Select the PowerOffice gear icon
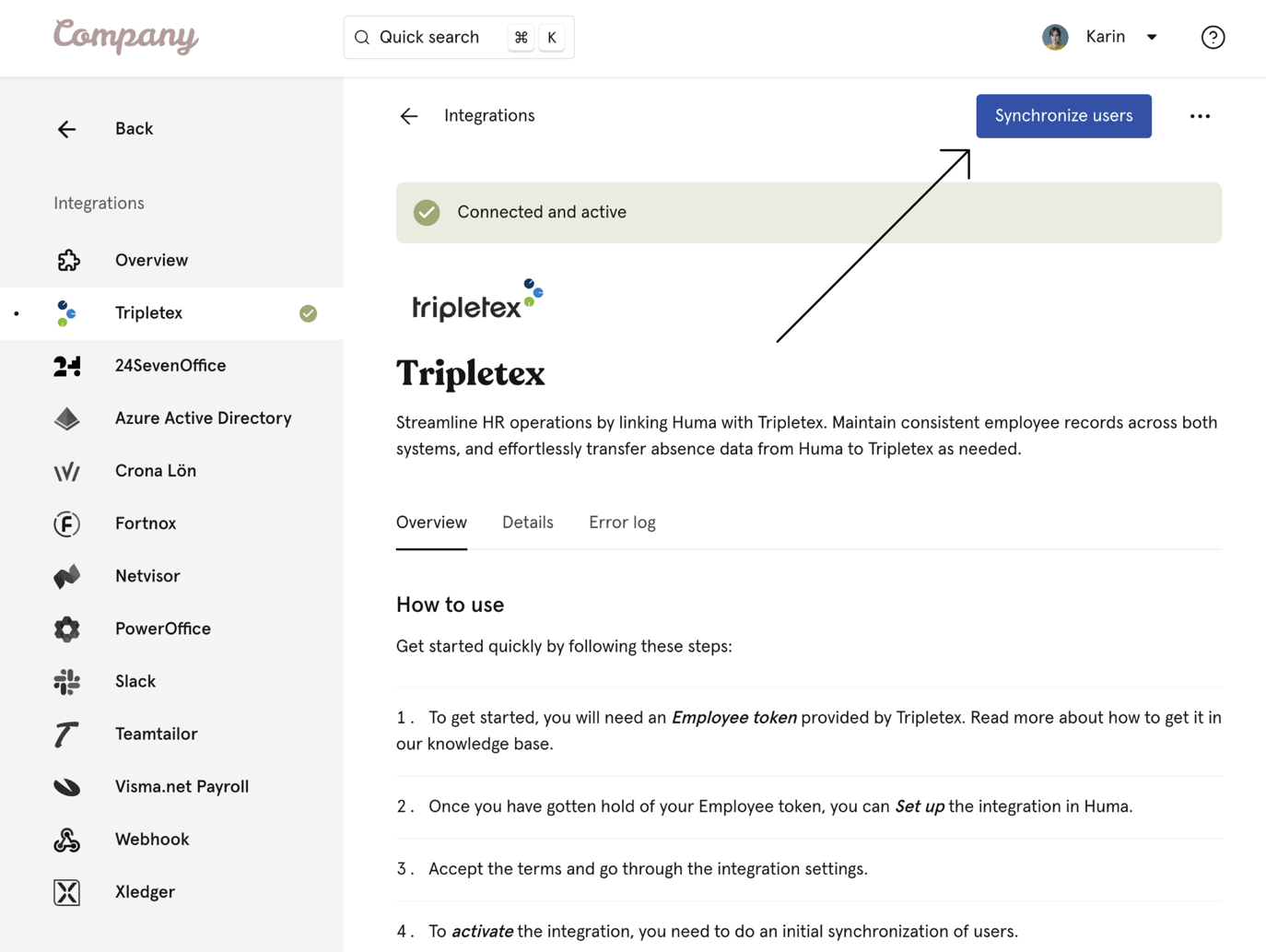 click(x=66, y=629)
